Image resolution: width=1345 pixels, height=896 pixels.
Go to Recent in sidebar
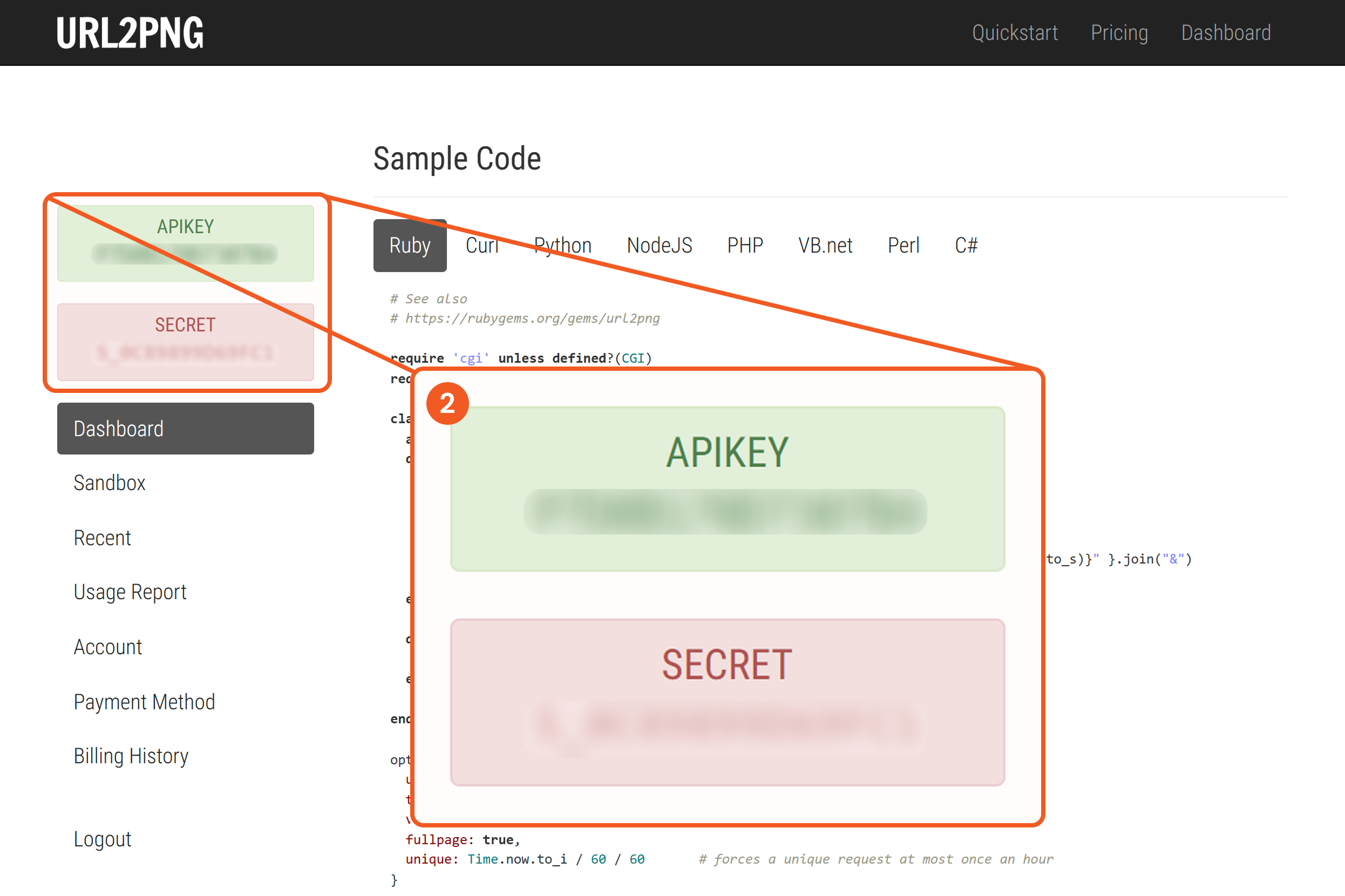point(102,538)
